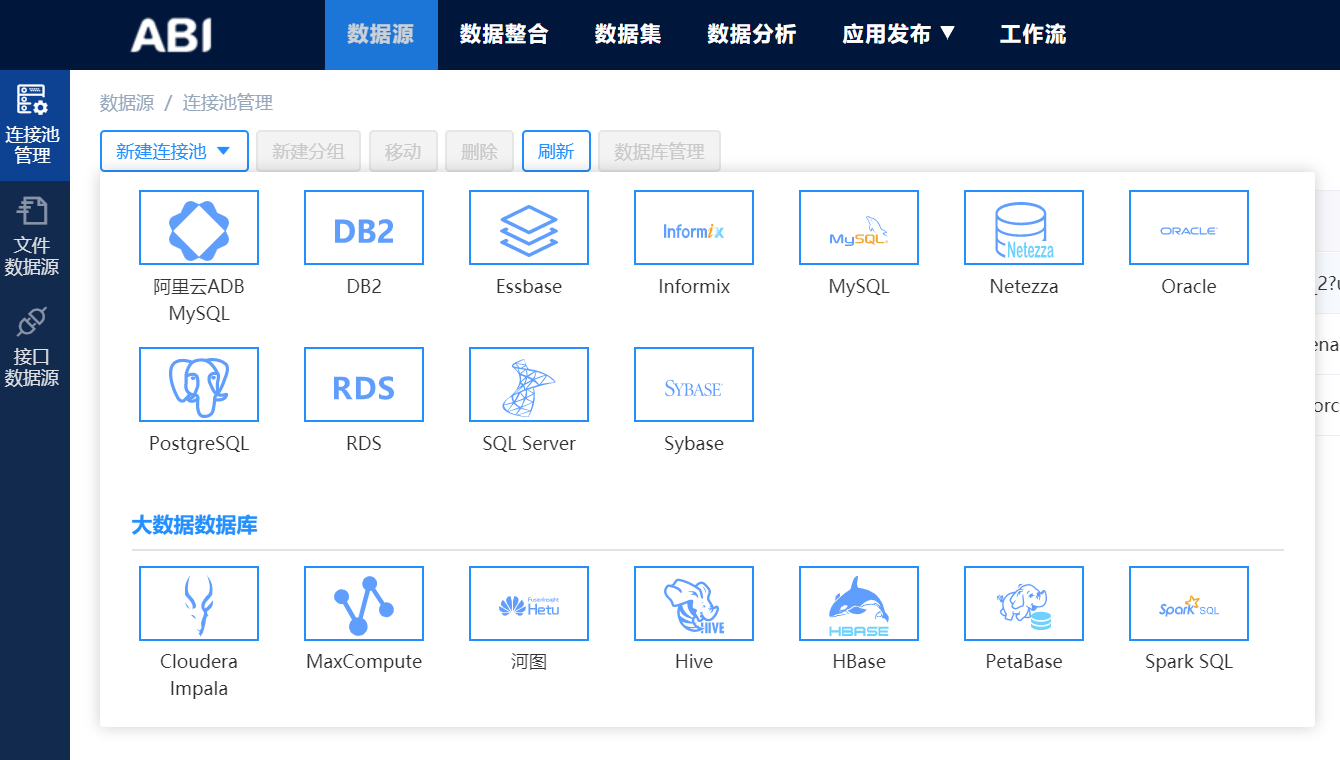The image size is (1340, 760).
Task: Expand the 应用发布 menu
Action: (898, 34)
